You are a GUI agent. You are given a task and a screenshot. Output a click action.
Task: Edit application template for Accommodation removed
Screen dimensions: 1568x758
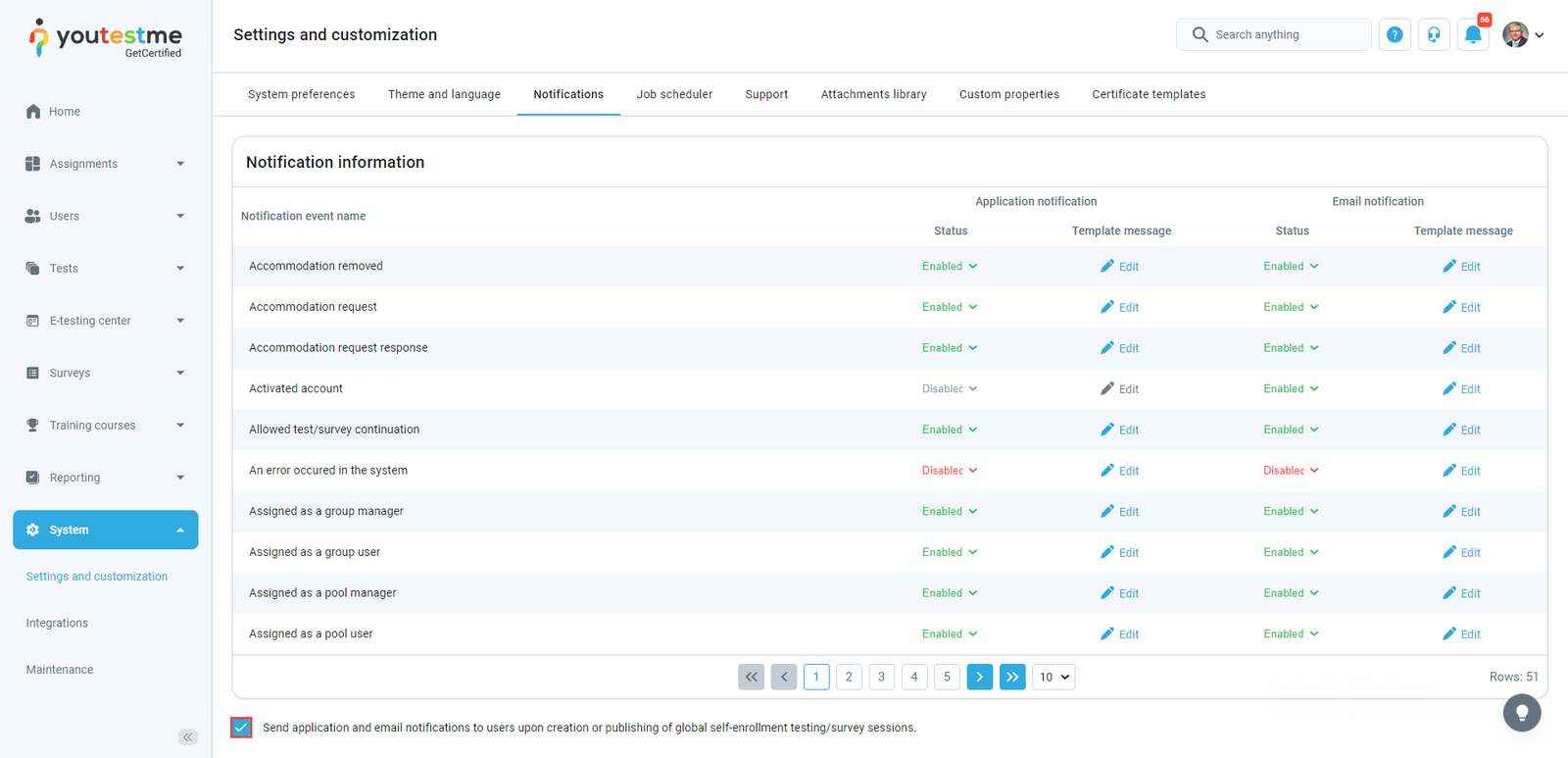coord(1119,267)
